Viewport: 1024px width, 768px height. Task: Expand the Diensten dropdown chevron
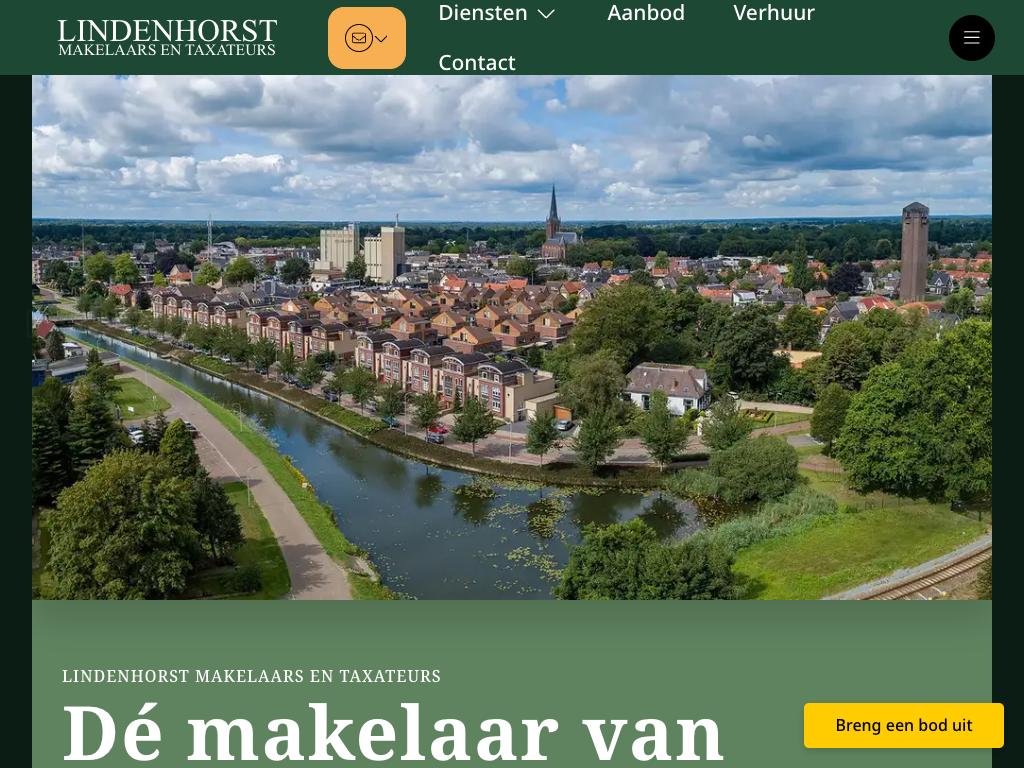(546, 14)
